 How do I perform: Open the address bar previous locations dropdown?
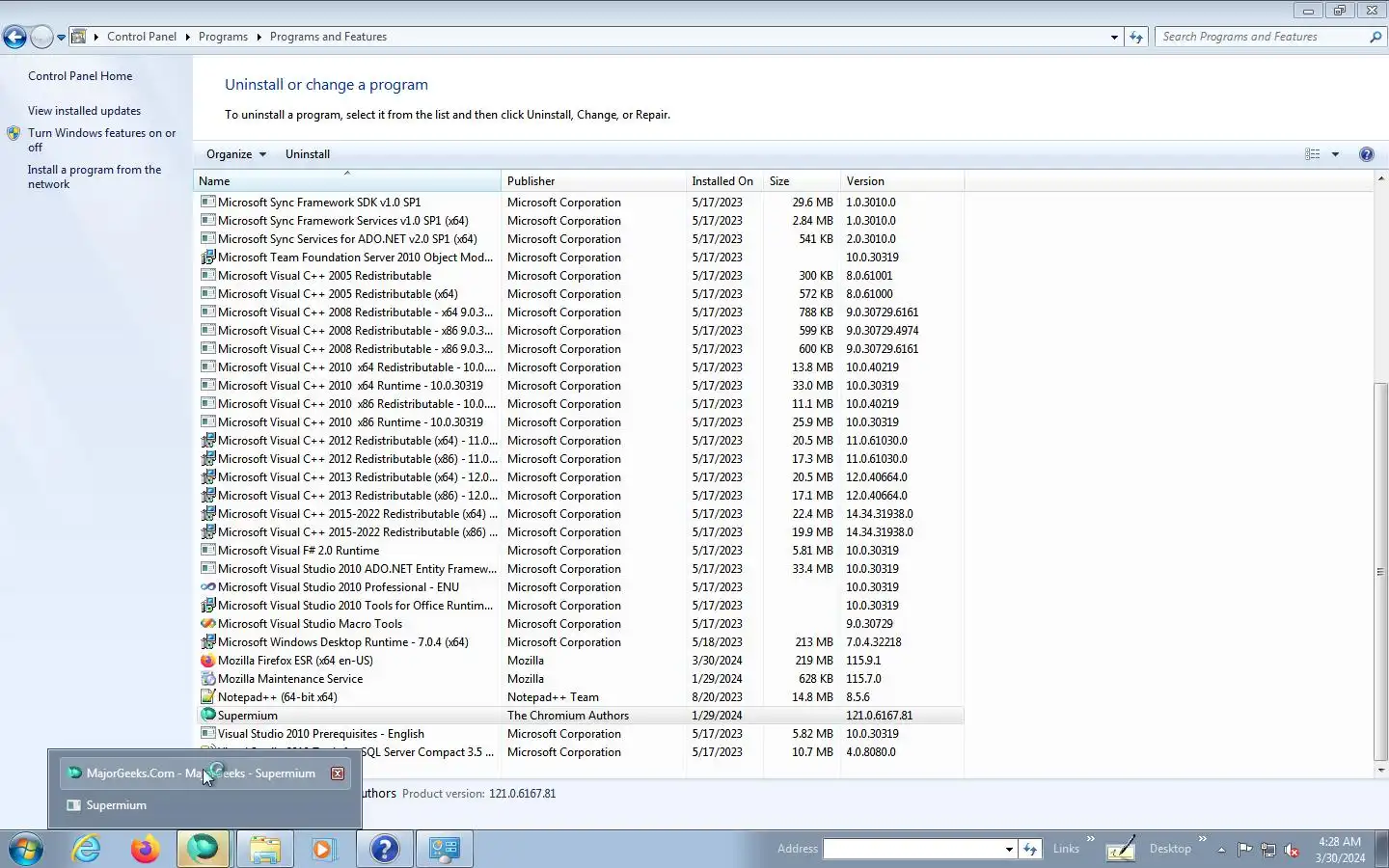coord(1114,37)
